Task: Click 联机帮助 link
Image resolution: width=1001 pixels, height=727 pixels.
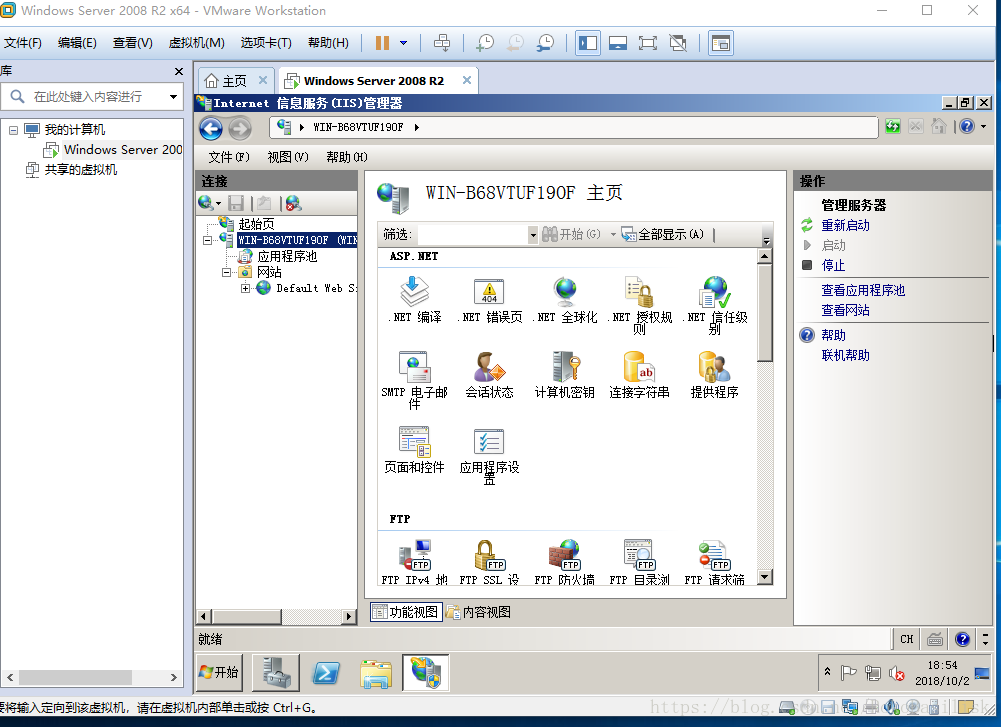Action: click(x=845, y=356)
